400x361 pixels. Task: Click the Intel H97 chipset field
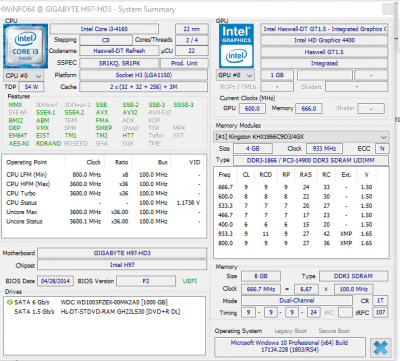point(122,265)
